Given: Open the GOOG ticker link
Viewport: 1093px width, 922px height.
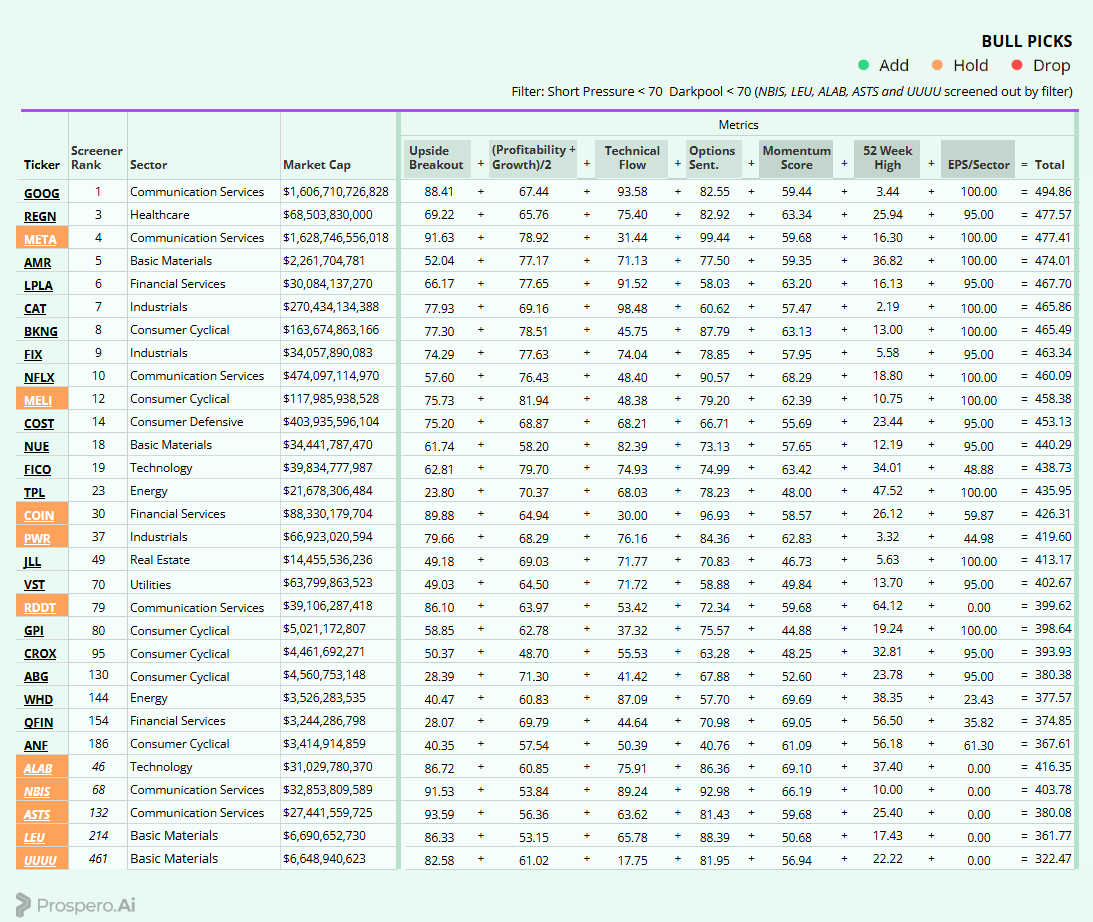Looking at the screenshot, I should (x=41, y=193).
